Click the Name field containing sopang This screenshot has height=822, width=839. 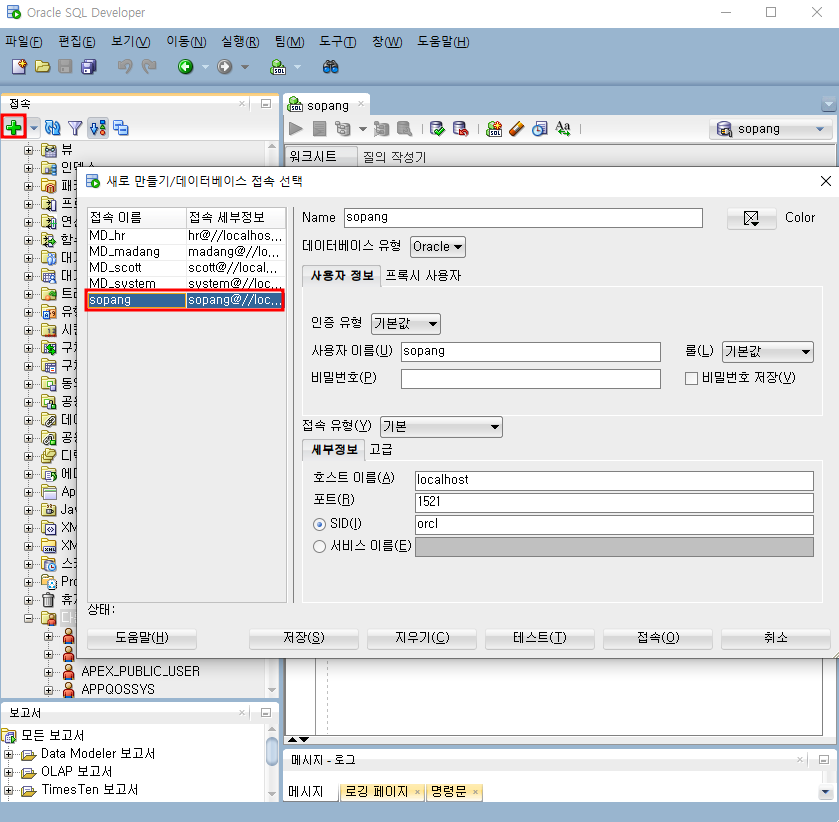523,218
